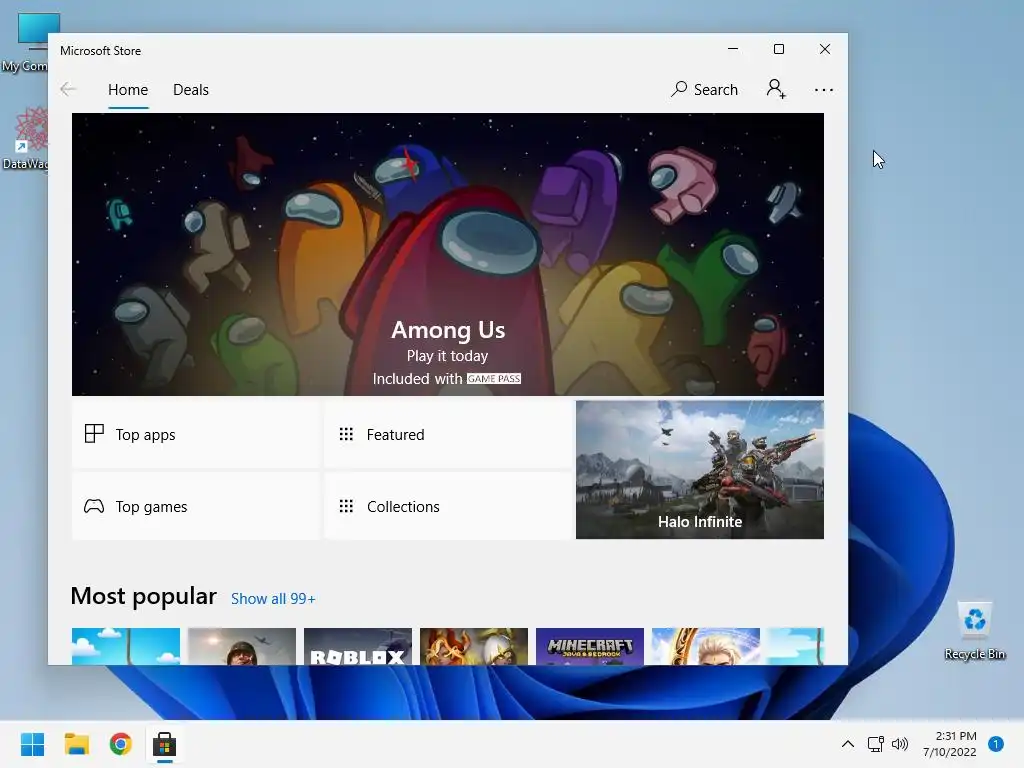This screenshot has width=1024, height=768.
Task: Click the dots icon beside Featured
Action: [346, 434]
